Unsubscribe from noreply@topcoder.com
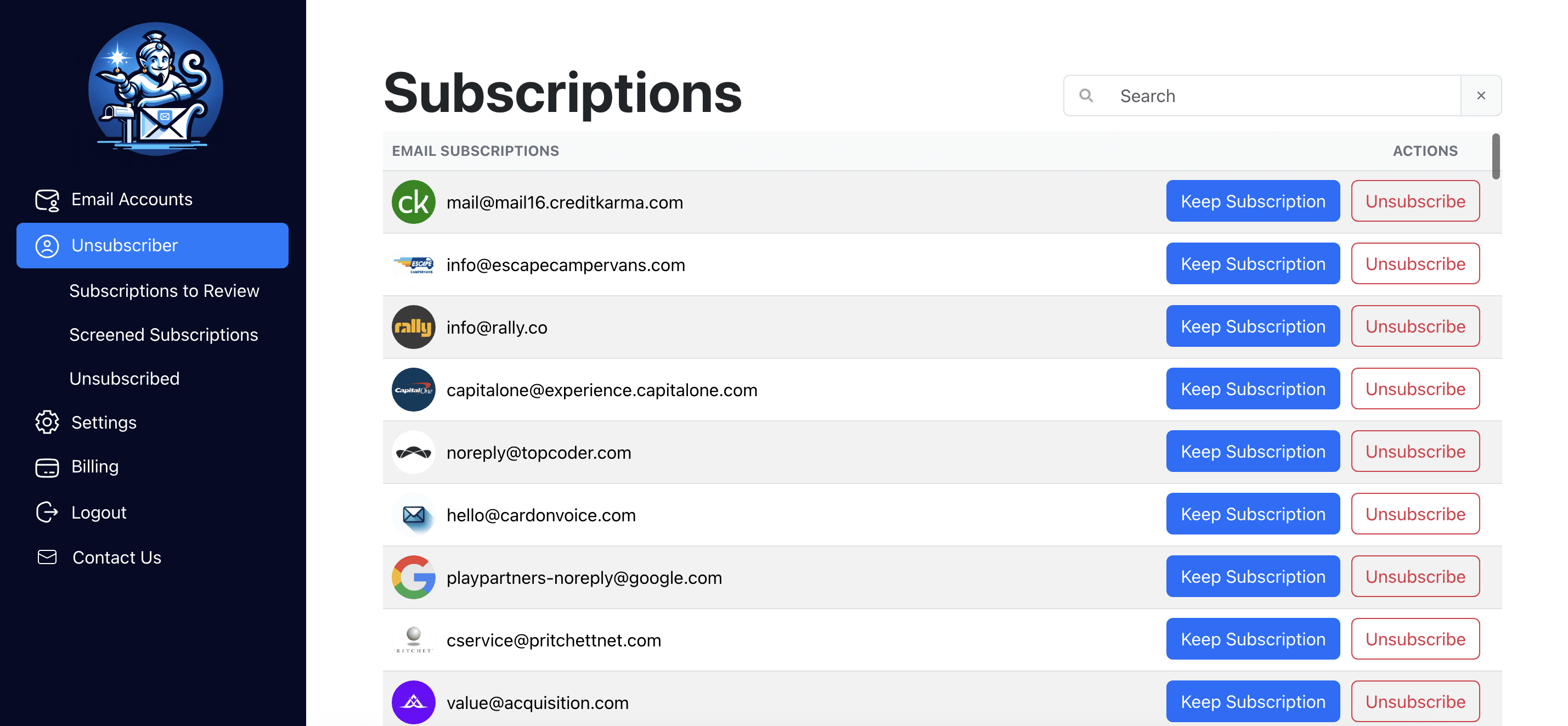1568x726 pixels. pos(1414,451)
